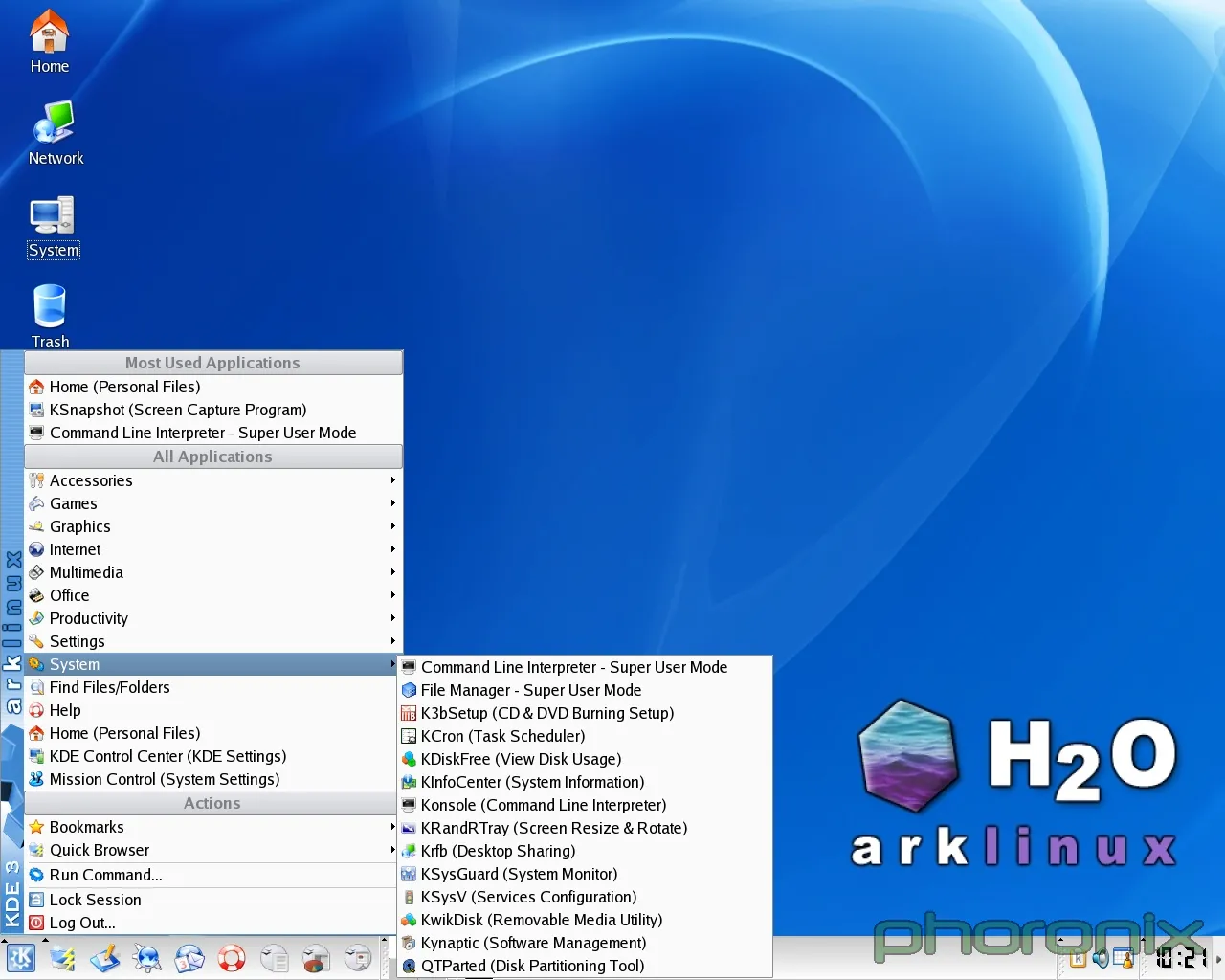This screenshot has height=980, width=1225.
Task: Open Command Line Interpreter in Most Used Applications
Action: [x=213, y=433]
